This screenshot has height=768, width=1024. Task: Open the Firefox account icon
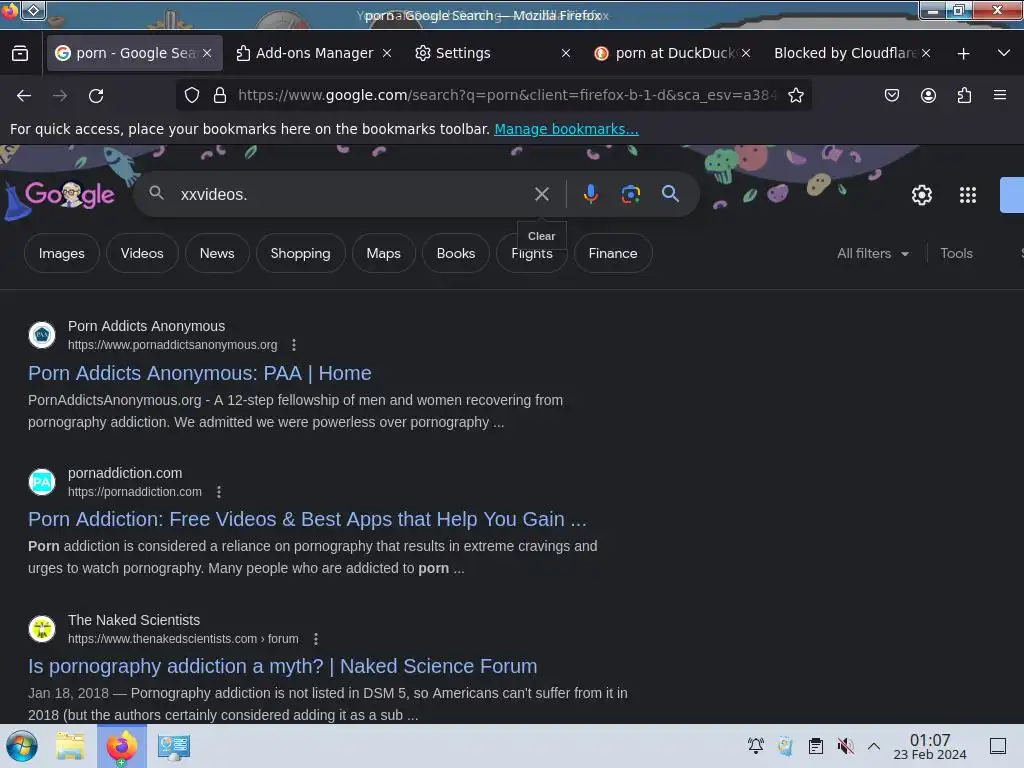pyautogui.click(x=928, y=95)
